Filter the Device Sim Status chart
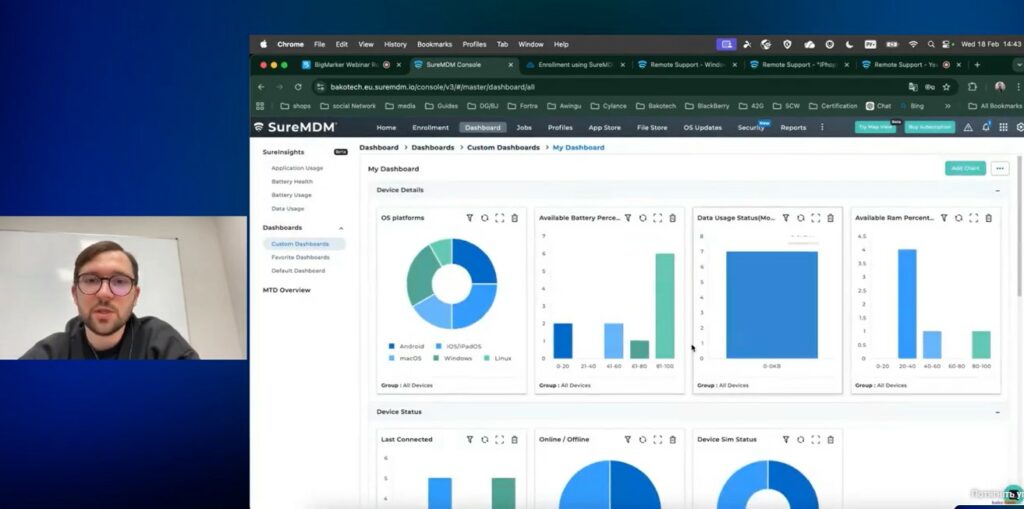The height and width of the screenshot is (509, 1024). tap(786, 439)
